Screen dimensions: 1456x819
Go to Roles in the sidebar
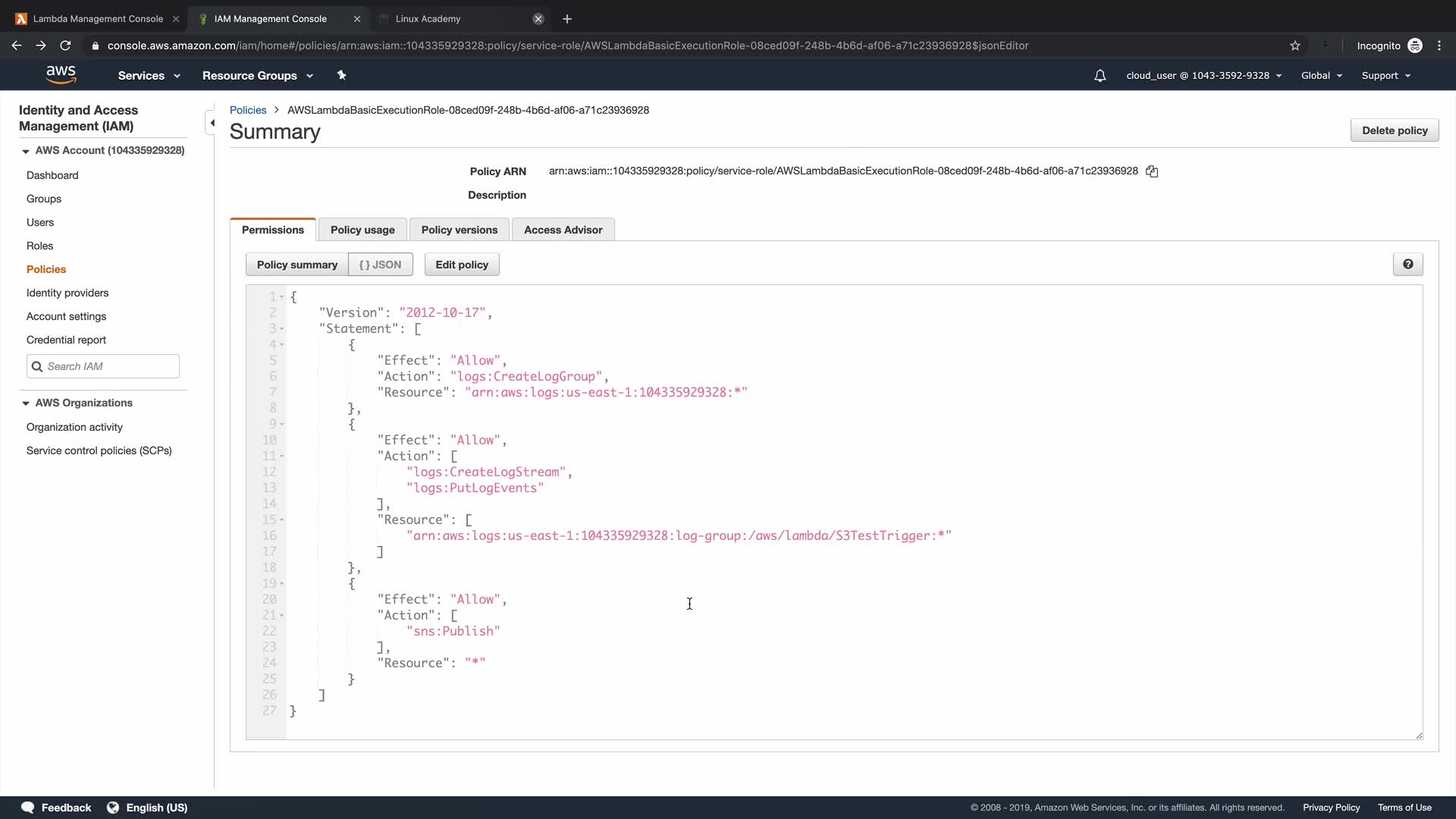(39, 246)
